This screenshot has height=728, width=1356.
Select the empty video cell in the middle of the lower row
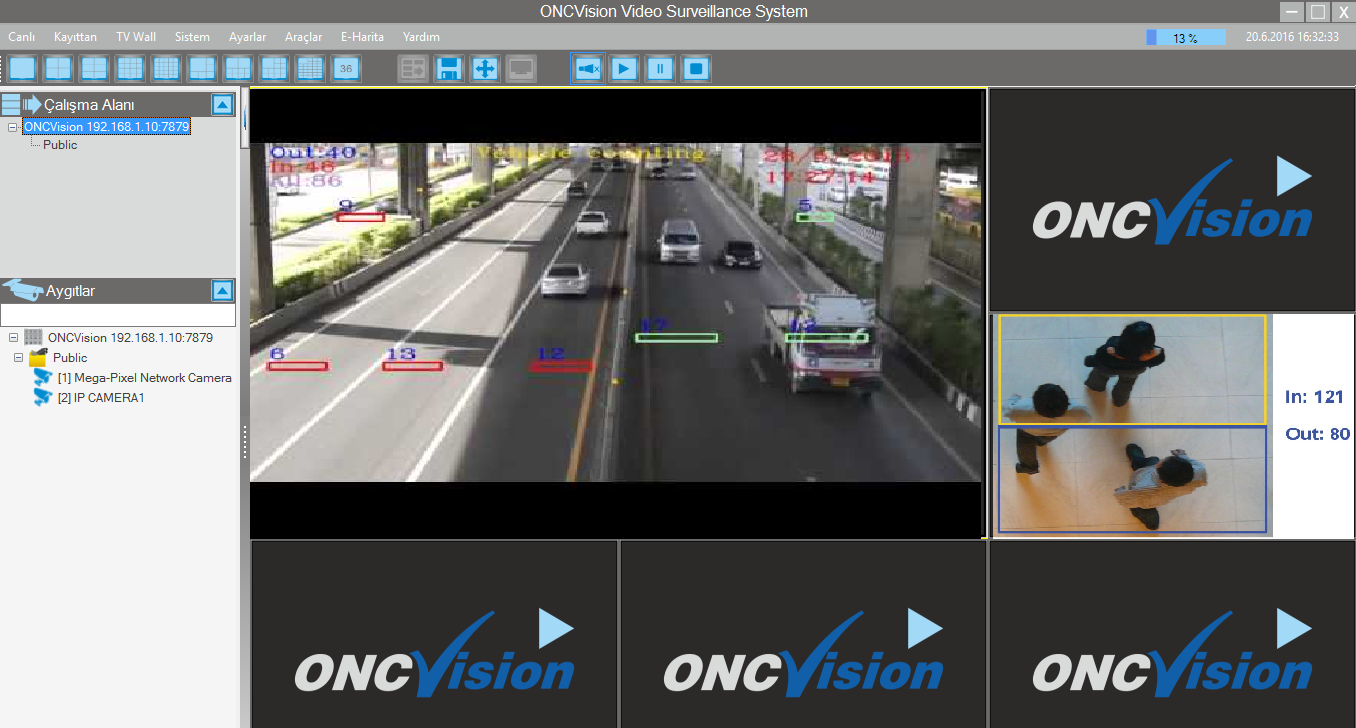[x=803, y=634]
